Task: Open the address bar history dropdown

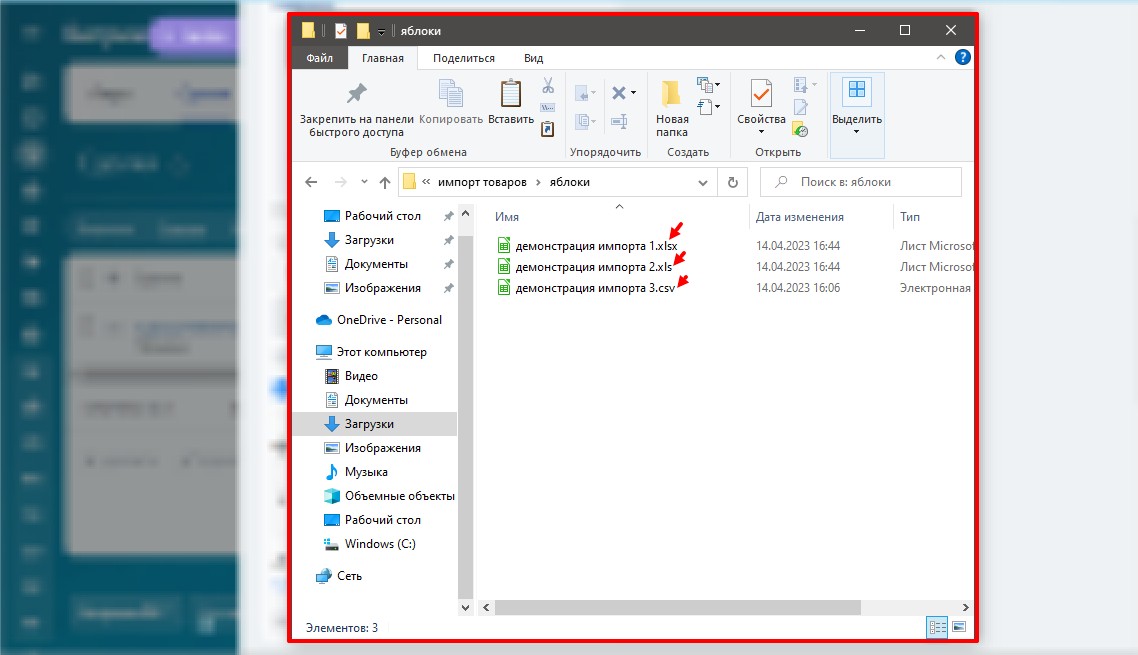Action: 703,182
